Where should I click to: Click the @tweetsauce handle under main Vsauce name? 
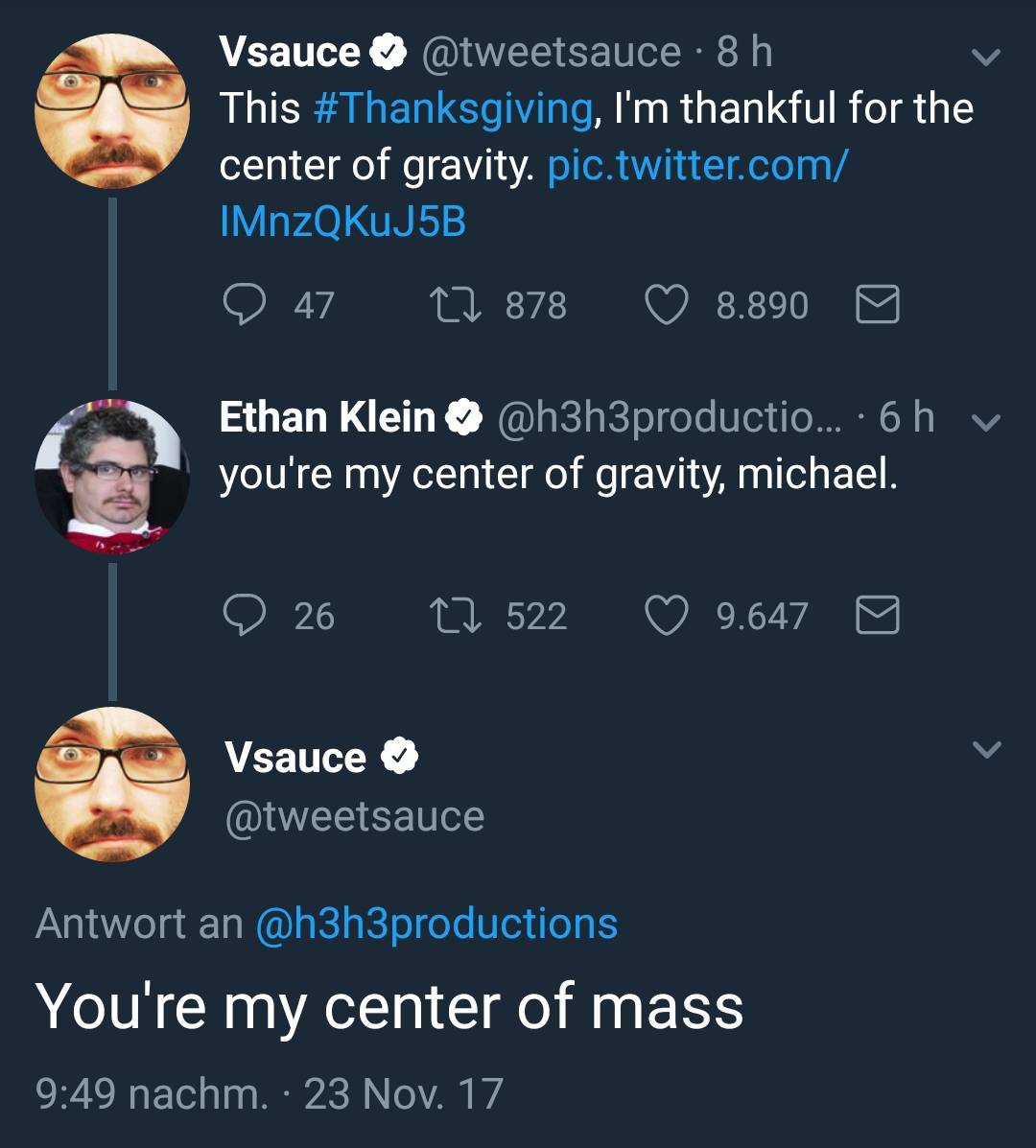354,817
